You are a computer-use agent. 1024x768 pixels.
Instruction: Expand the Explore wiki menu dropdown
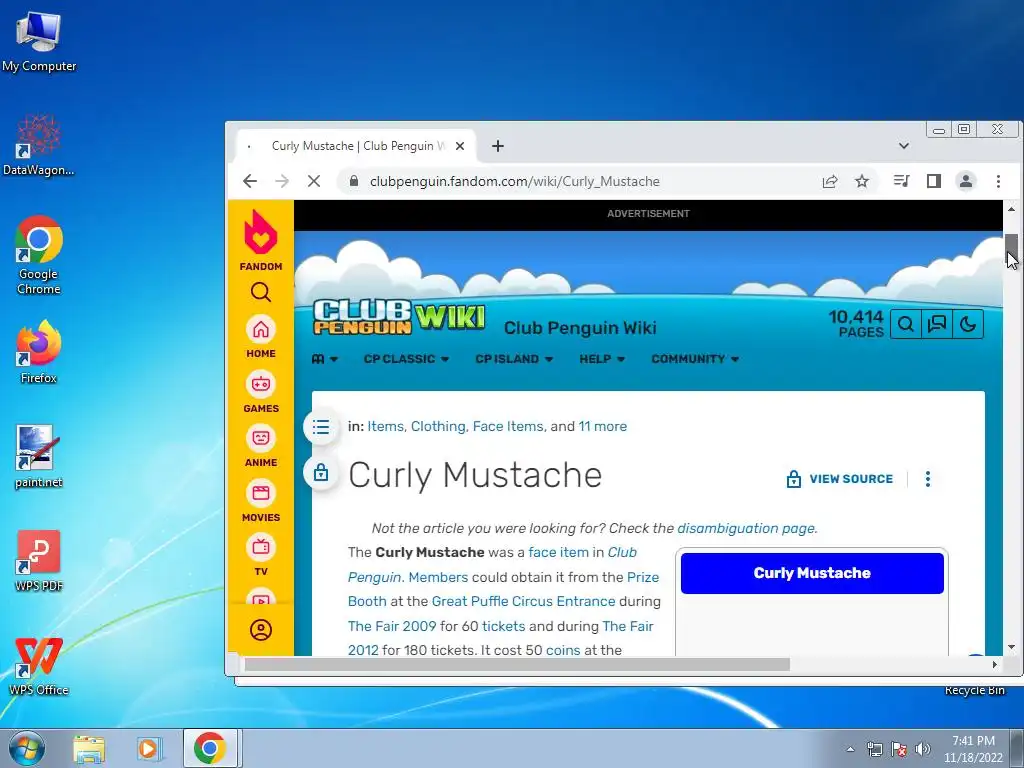point(325,359)
